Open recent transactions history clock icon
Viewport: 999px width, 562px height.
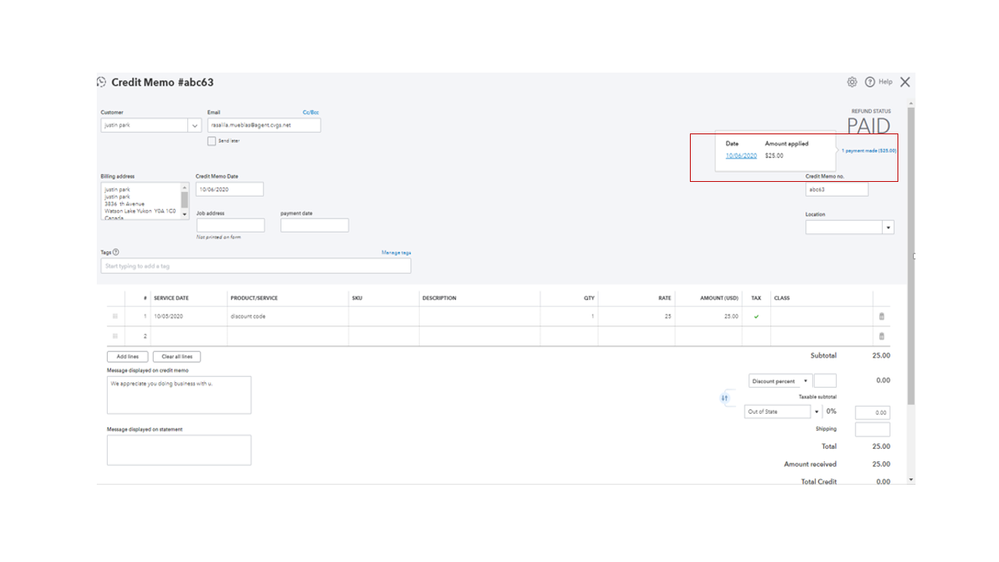(101, 82)
